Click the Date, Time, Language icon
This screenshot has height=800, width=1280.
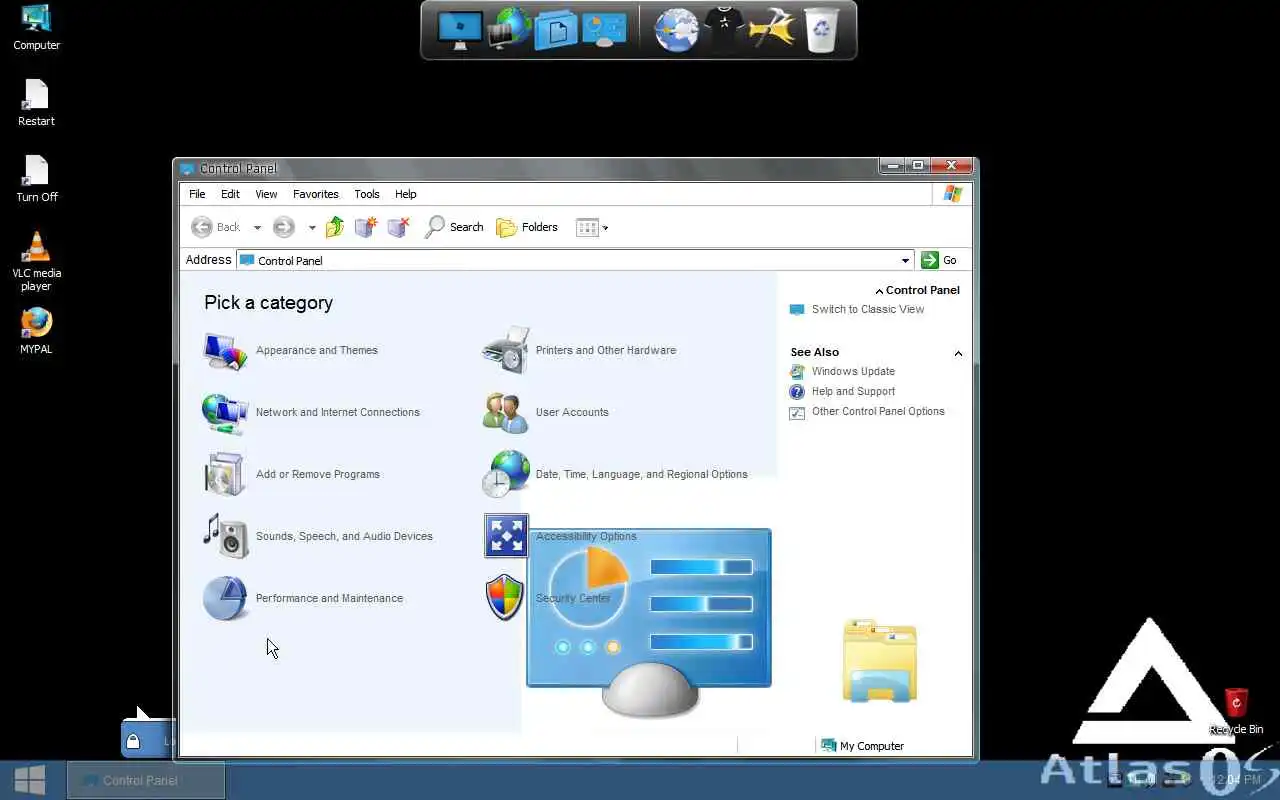505,474
